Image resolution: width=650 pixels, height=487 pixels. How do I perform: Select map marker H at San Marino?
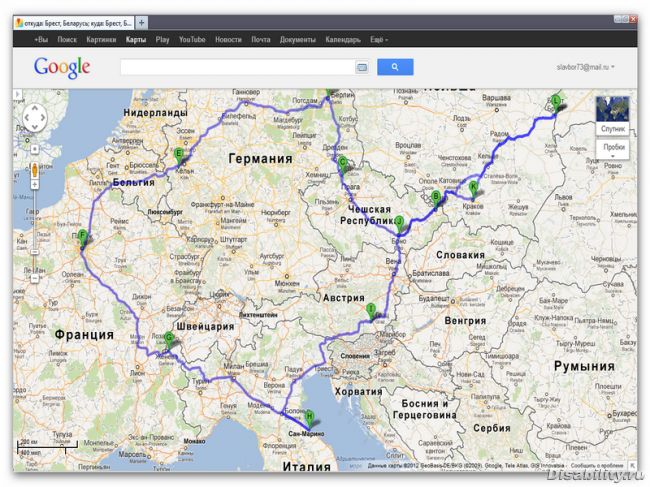[309, 418]
